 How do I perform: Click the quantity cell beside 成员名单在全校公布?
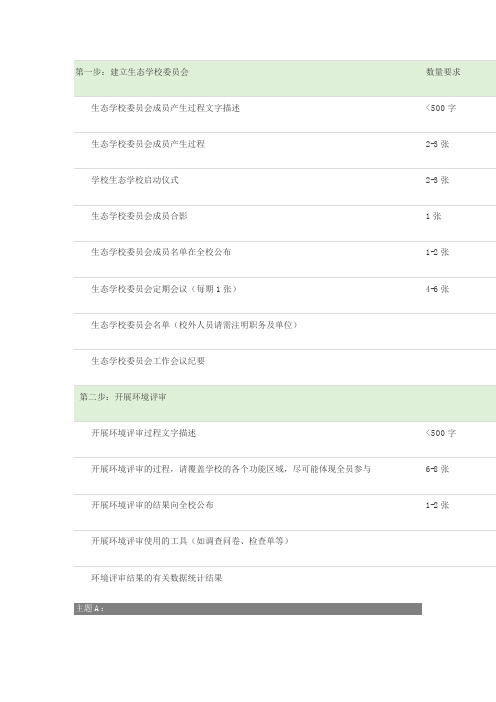pyautogui.click(x=437, y=252)
